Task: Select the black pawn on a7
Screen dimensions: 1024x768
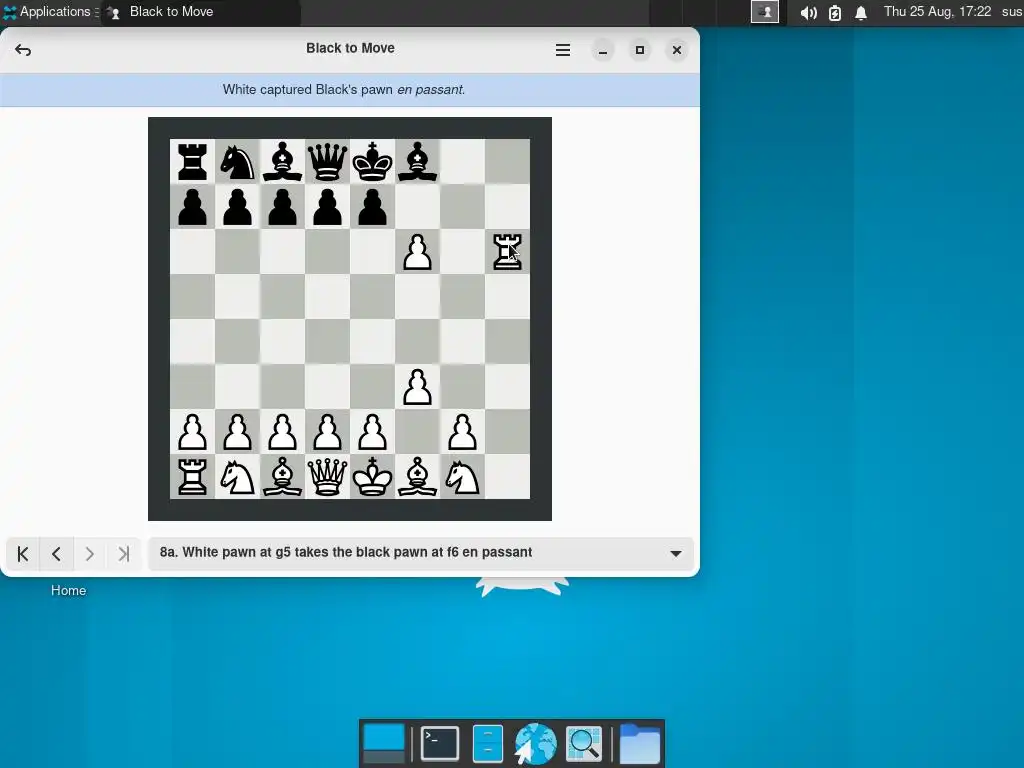Action: click(192, 207)
